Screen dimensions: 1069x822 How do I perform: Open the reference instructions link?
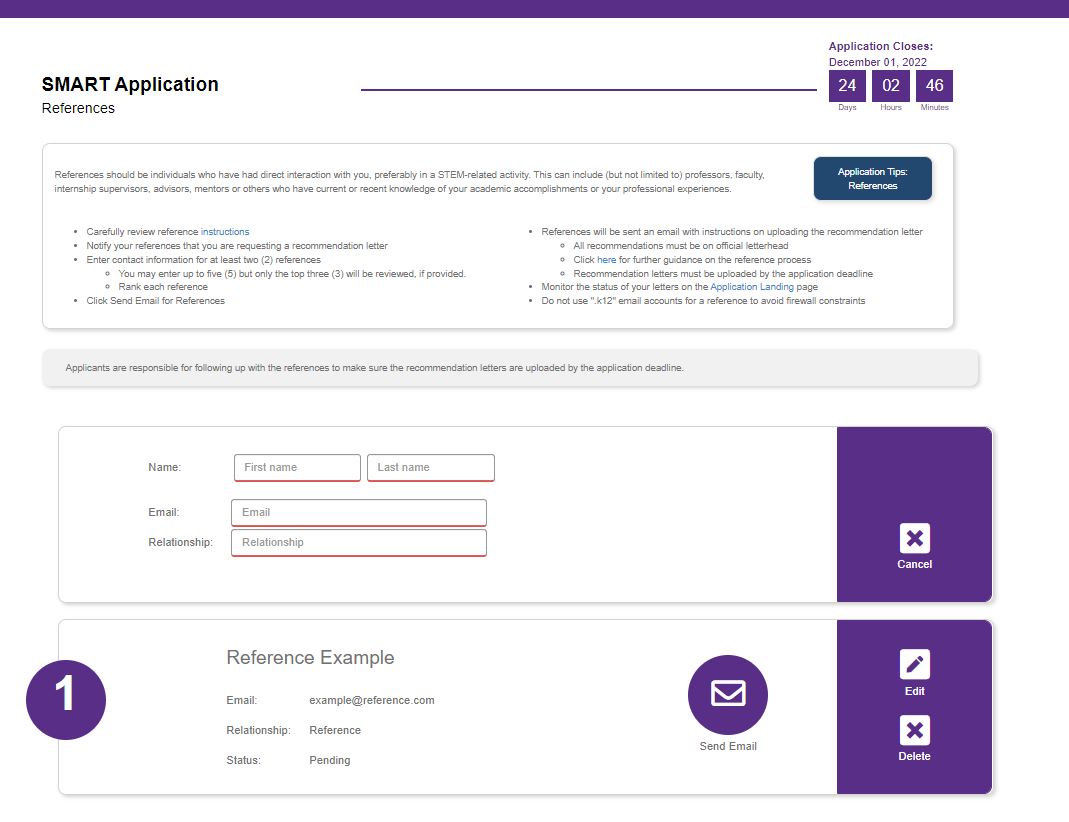[225, 232]
